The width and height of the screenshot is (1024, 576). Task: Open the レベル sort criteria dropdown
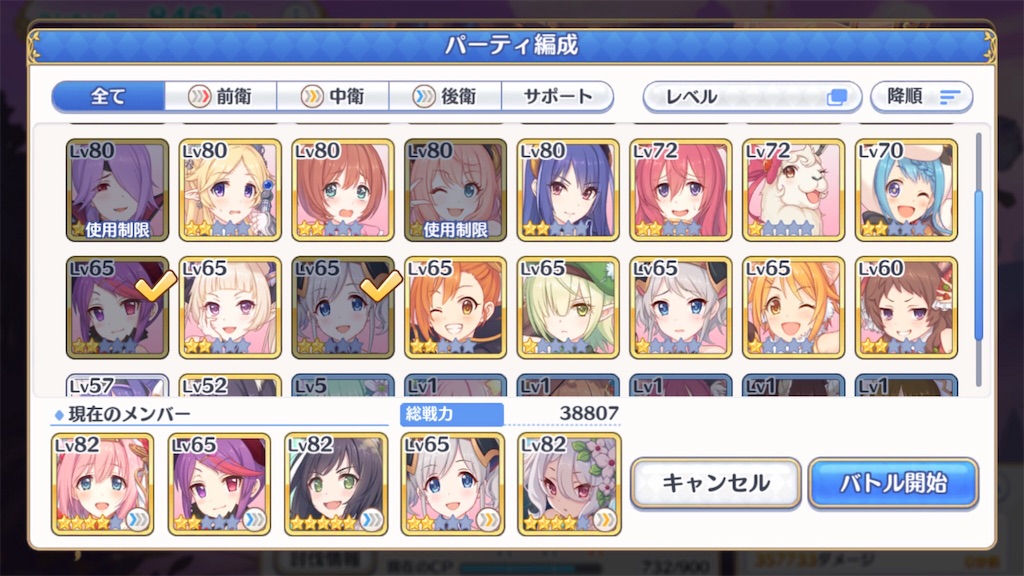[x=752, y=97]
